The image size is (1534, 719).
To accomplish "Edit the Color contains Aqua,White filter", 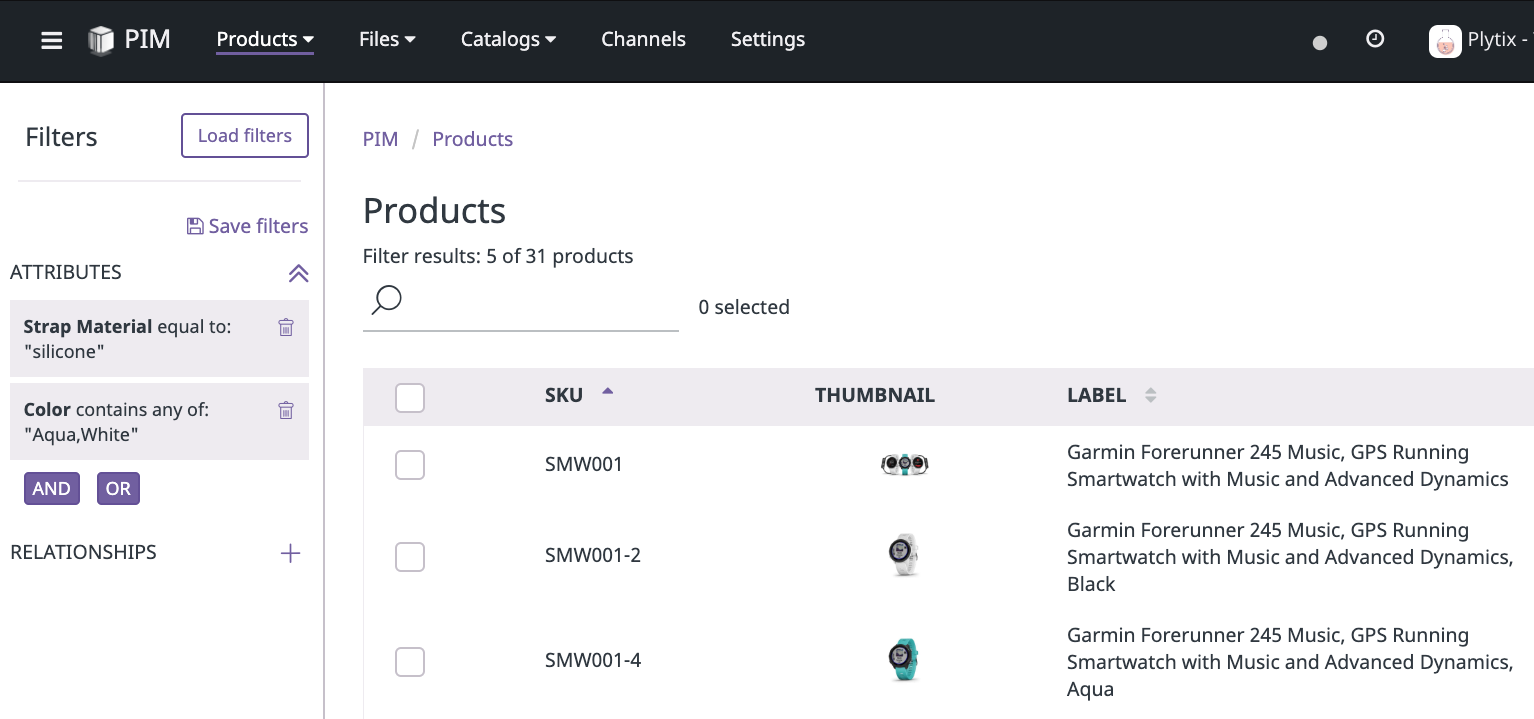I will [159, 422].
